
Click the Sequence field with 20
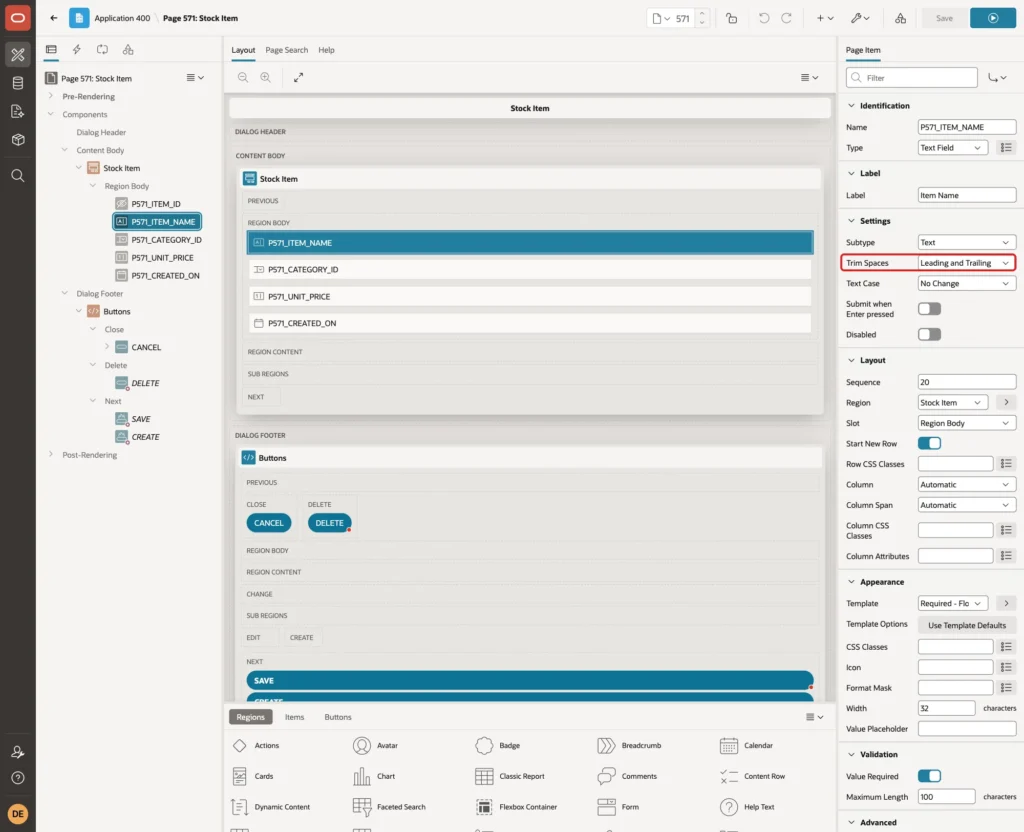(x=967, y=382)
